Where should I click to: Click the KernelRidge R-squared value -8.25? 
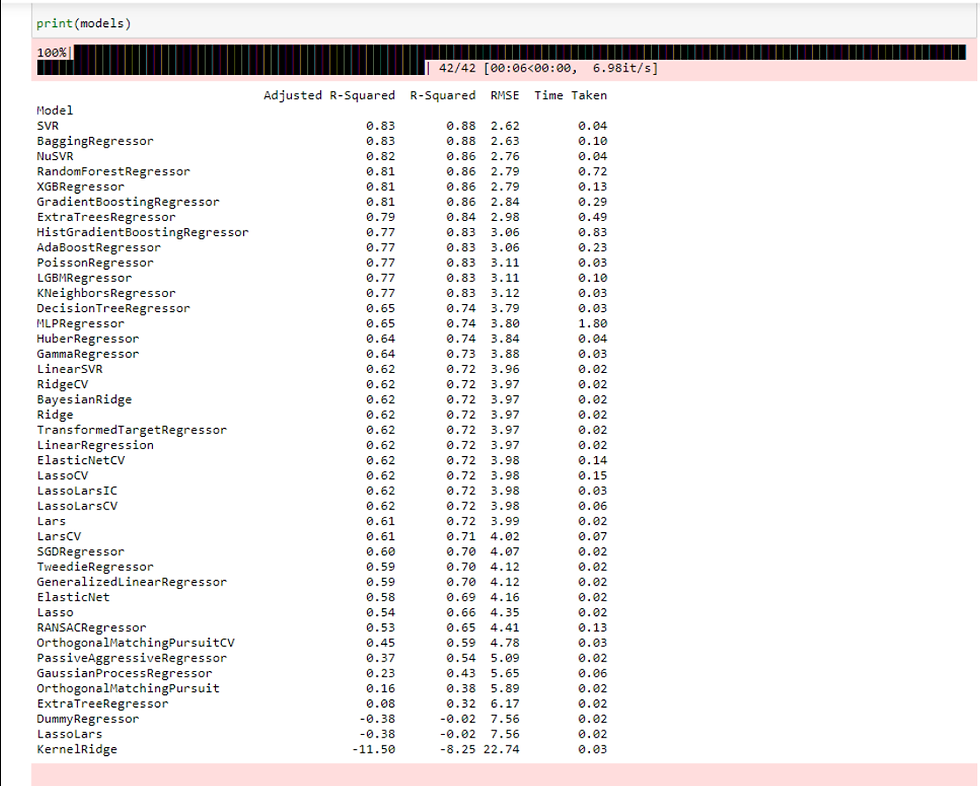(x=458, y=749)
